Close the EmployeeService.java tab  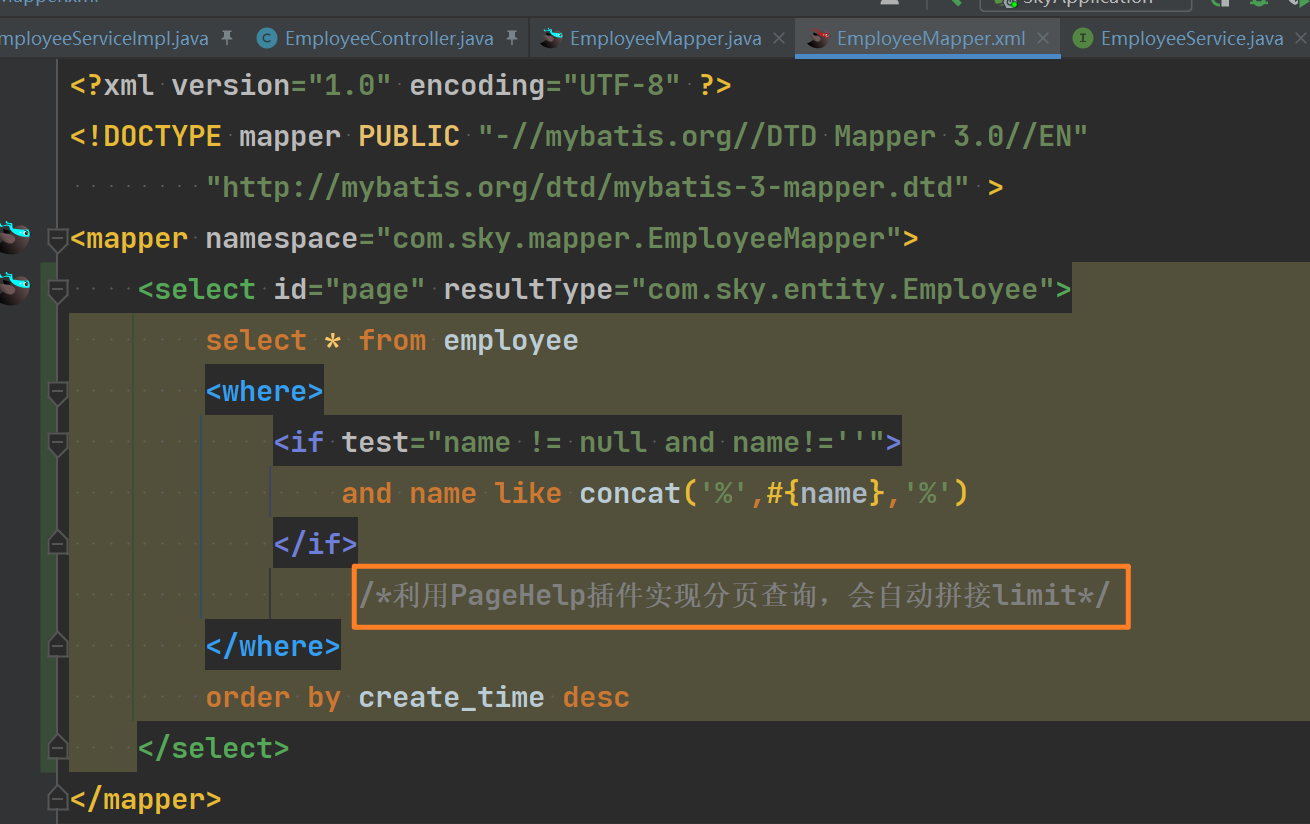click(1299, 38)
